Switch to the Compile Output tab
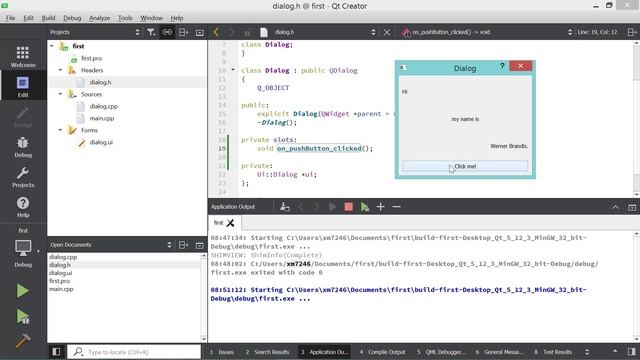The width and height of the screenshot is (640, 360). pyautogui.click(x=382, y=352)
